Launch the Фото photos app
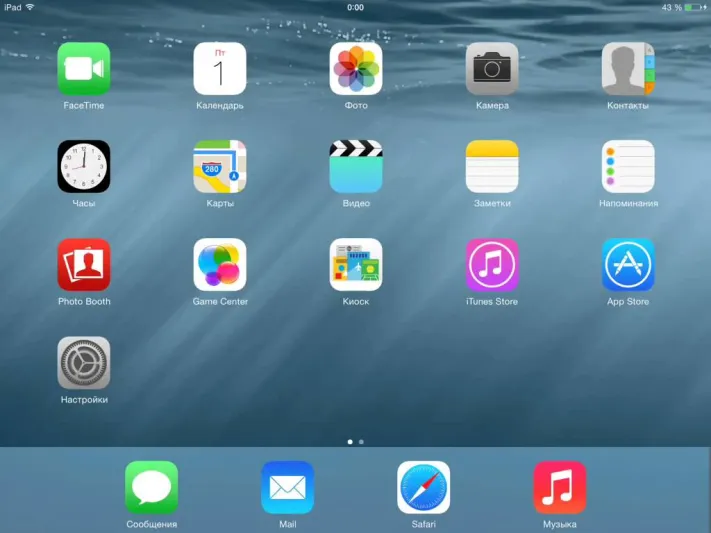The height and width of the screenshot is (533, 711). click(356, 68)
